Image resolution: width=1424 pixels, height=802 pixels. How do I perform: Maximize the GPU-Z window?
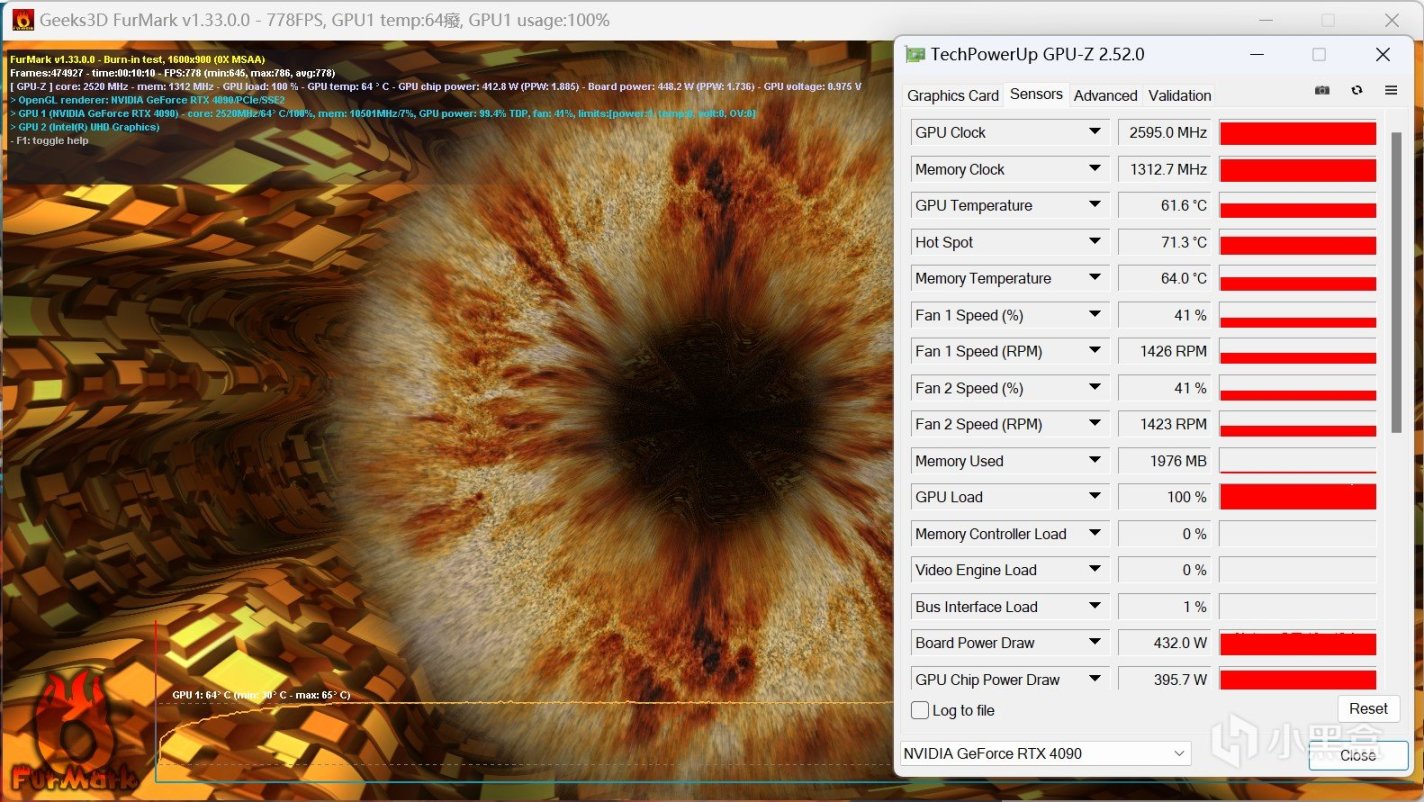pyautogui.click(x=1319, y=54)
